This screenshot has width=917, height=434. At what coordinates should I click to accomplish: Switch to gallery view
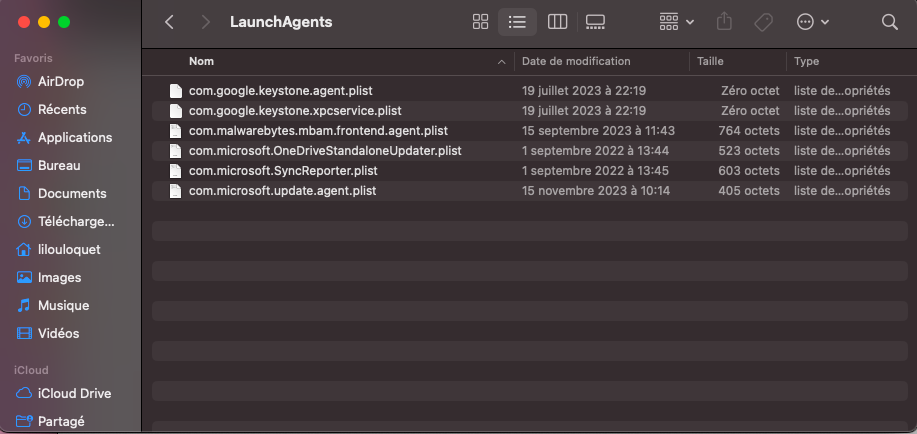pyautogui.click(x=595, y=22)
